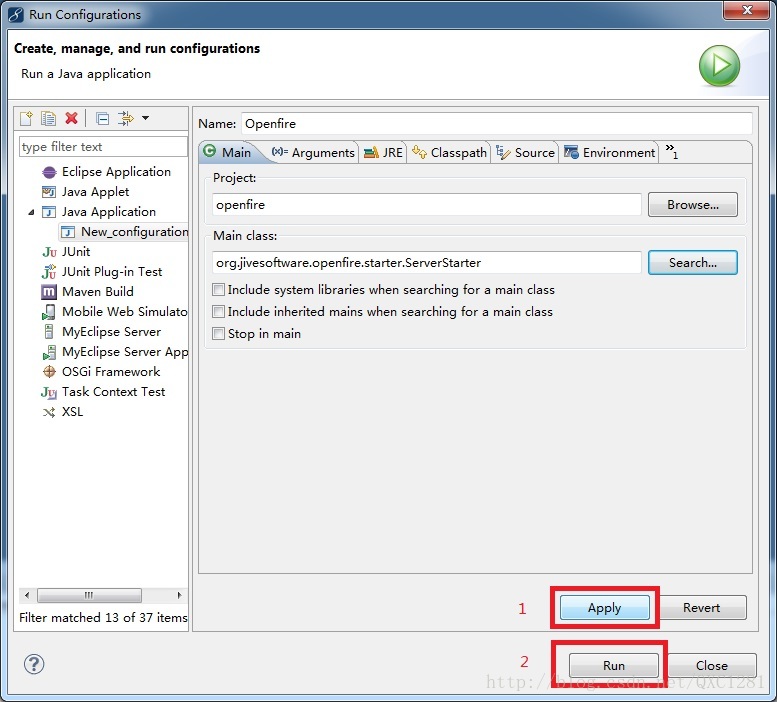777x702 pixels.
Task: Click the XSL icon
Action: pos(49,412)
